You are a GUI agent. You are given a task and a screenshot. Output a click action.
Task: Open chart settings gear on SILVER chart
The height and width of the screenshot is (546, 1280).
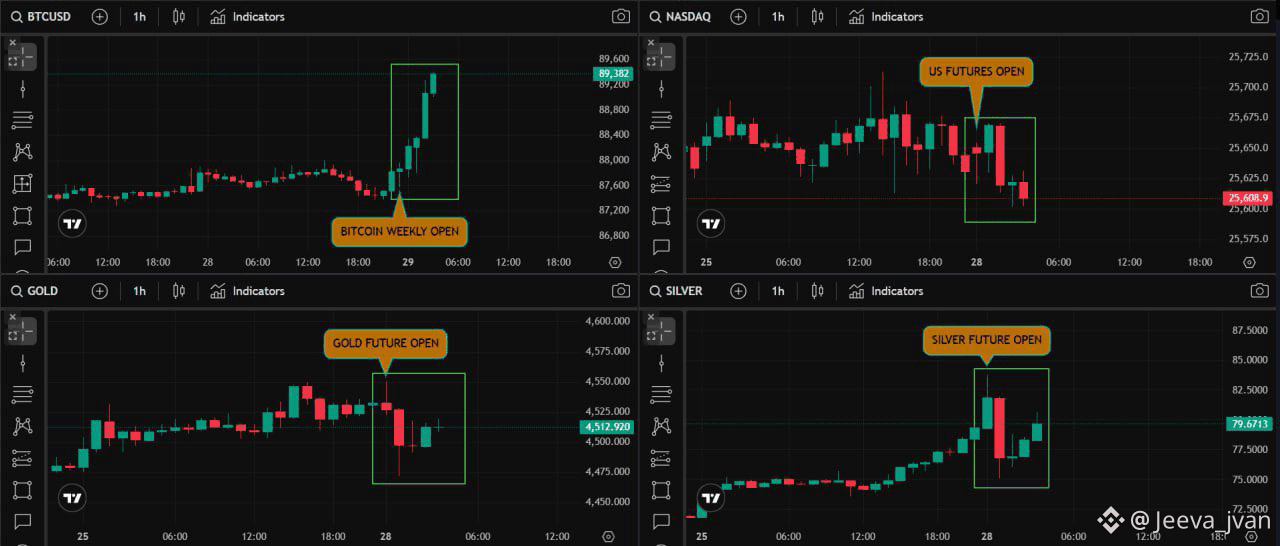pos(1249,536)
